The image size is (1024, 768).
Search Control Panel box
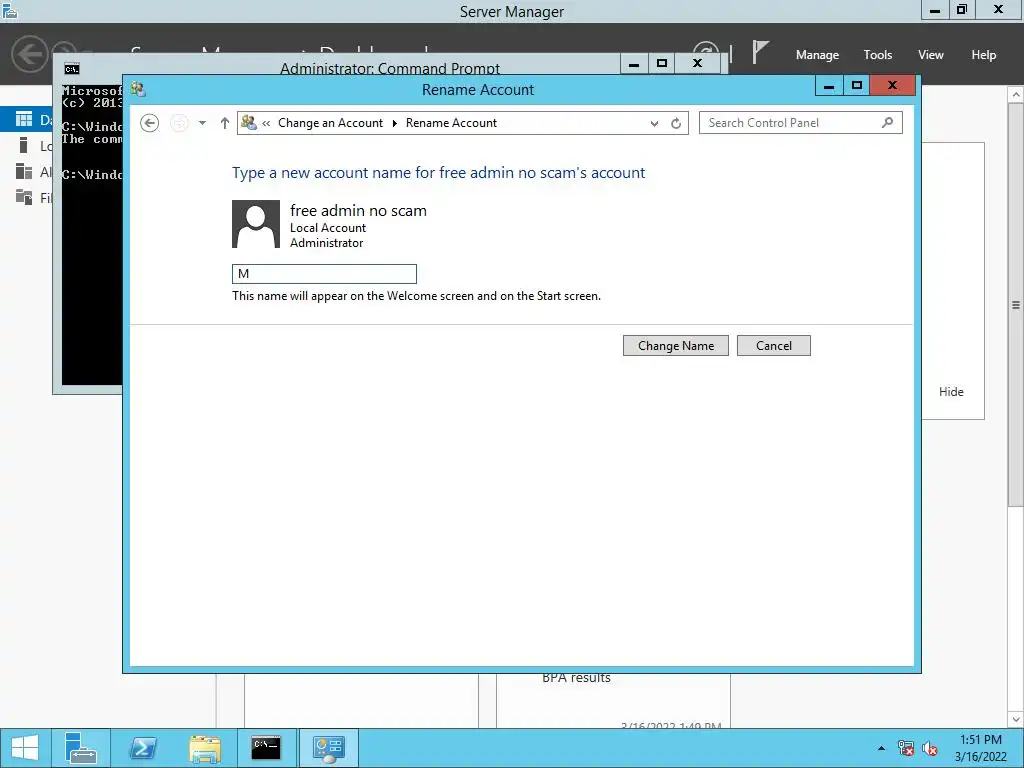801,123
